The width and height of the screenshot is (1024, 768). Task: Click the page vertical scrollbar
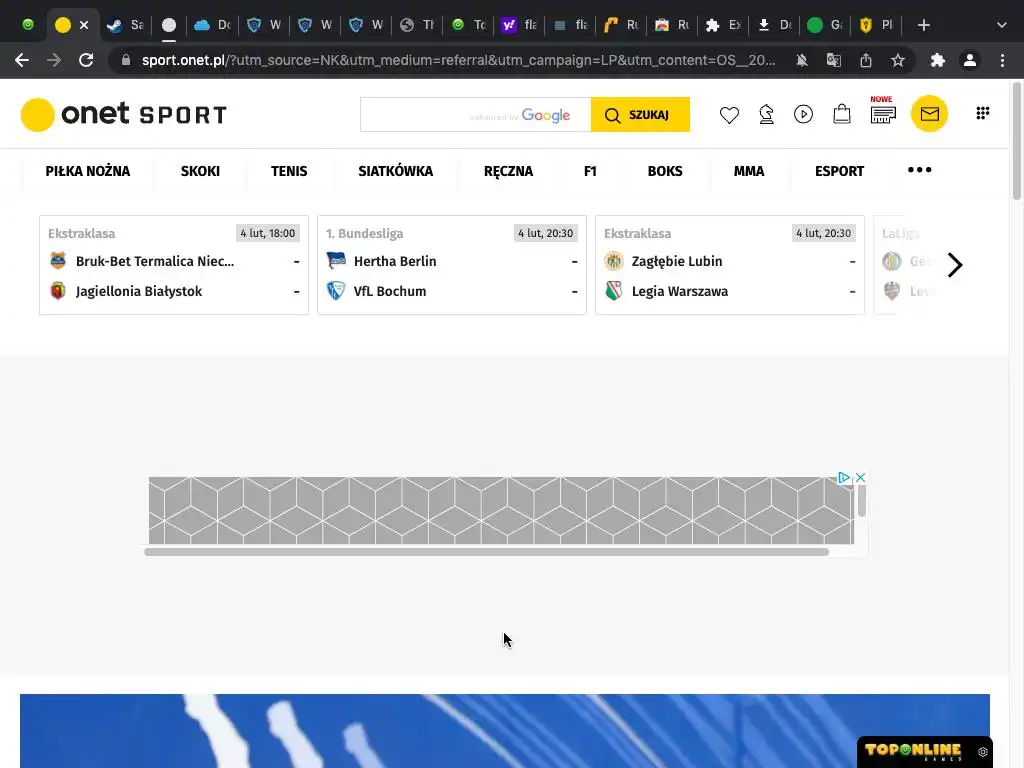click(x=1016, y=140)
